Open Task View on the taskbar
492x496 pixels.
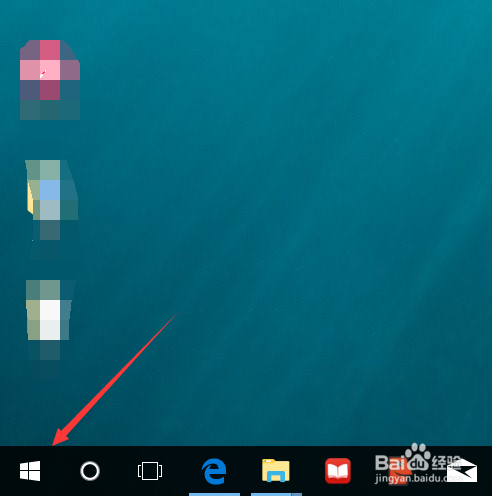point(150,471)
